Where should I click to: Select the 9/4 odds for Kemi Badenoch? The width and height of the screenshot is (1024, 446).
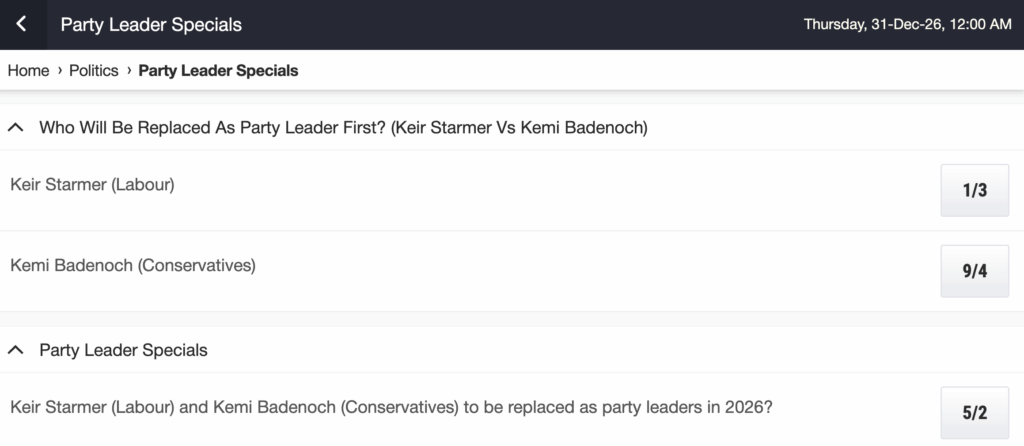pos(974,271)
